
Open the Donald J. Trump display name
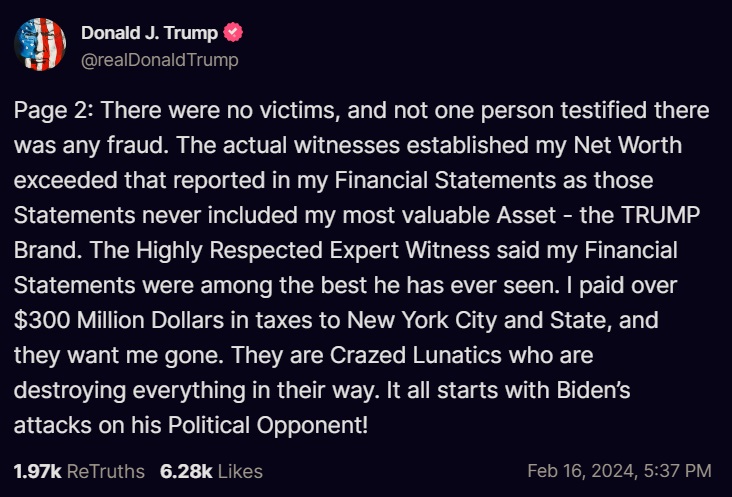(x=149, y=33)
